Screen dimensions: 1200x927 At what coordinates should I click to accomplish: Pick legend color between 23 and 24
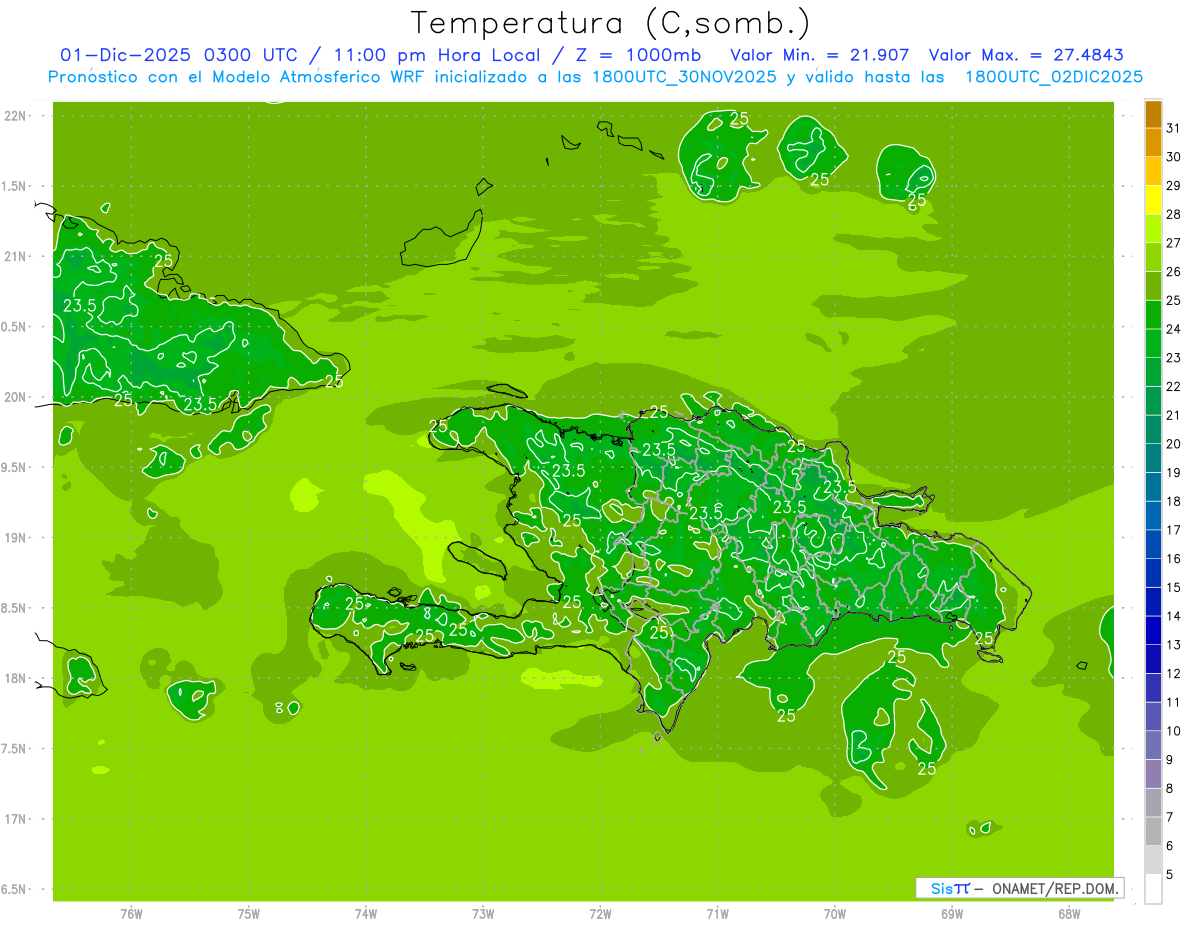coord(1153,344)
